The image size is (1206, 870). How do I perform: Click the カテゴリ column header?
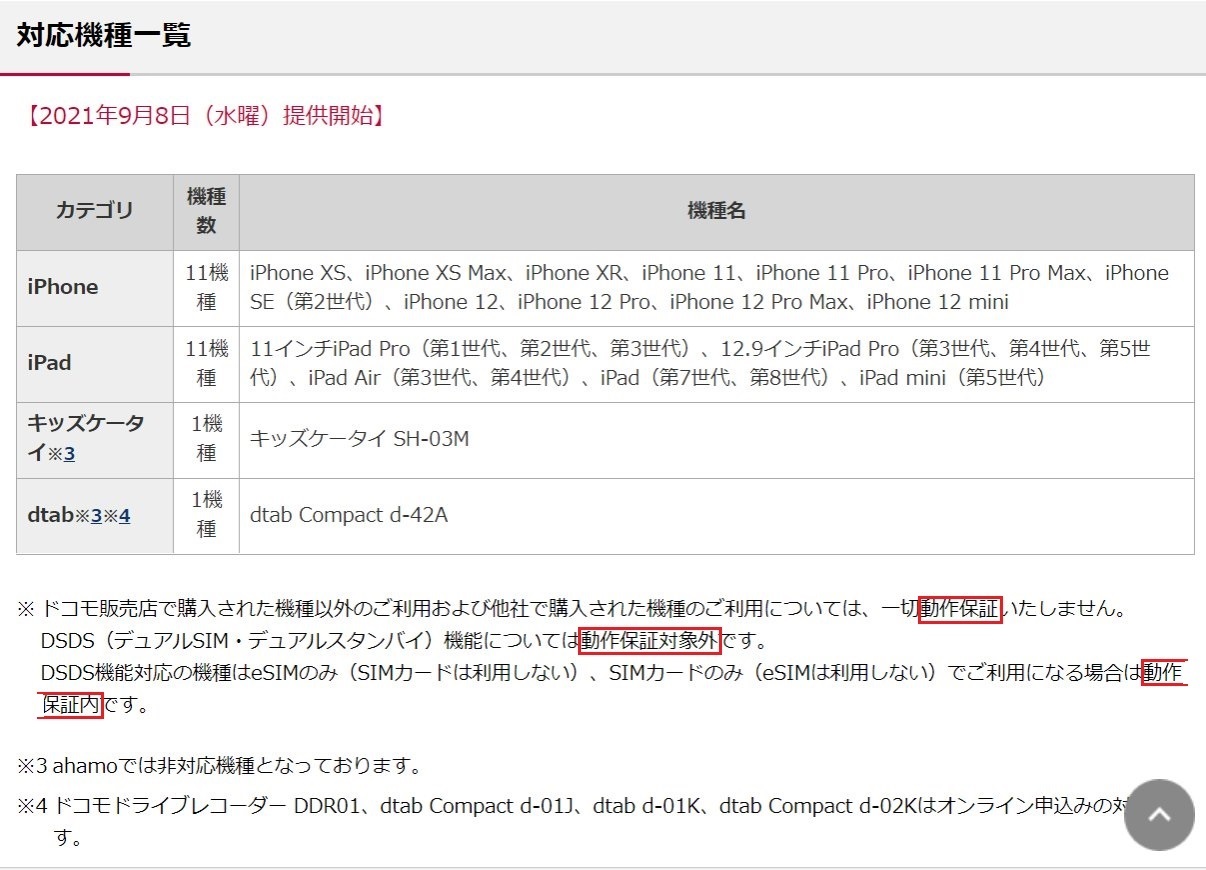click(x=95, y=212)
